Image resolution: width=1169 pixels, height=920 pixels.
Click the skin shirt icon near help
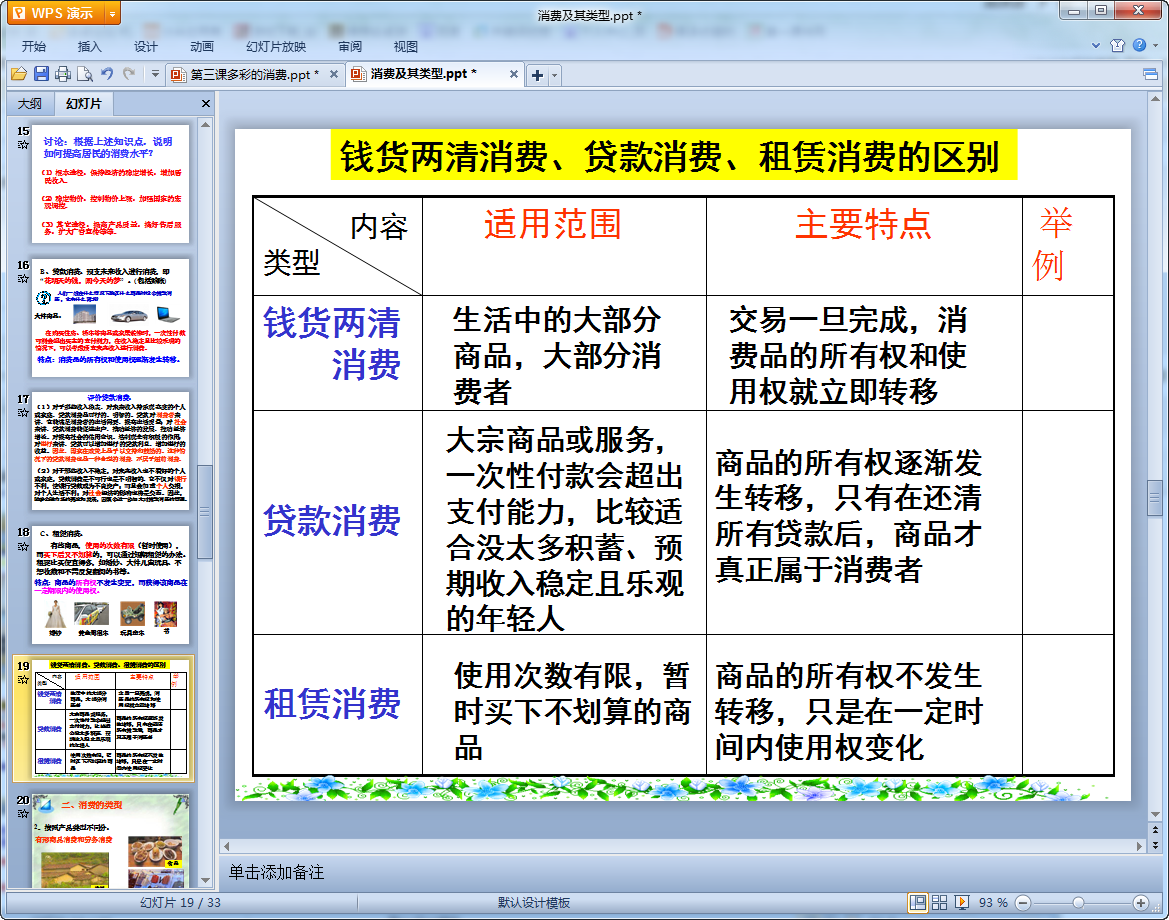(x=1117, y=45)
